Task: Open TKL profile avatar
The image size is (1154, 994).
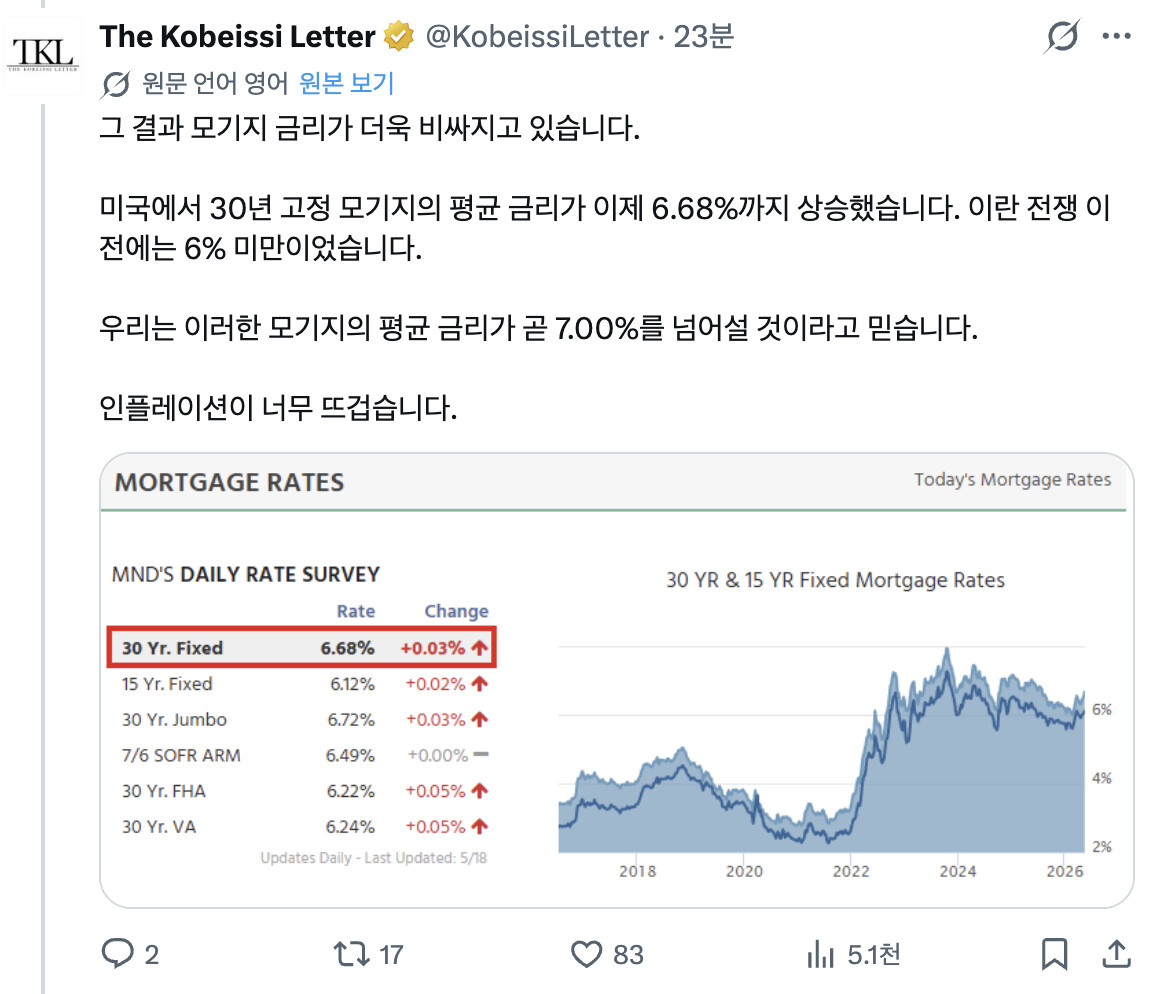Action: [x=43, y=56]
